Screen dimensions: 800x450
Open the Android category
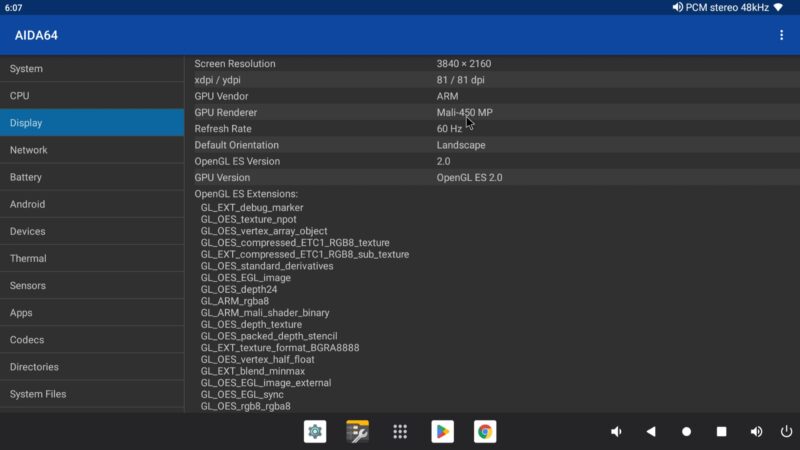coord(92,204)
